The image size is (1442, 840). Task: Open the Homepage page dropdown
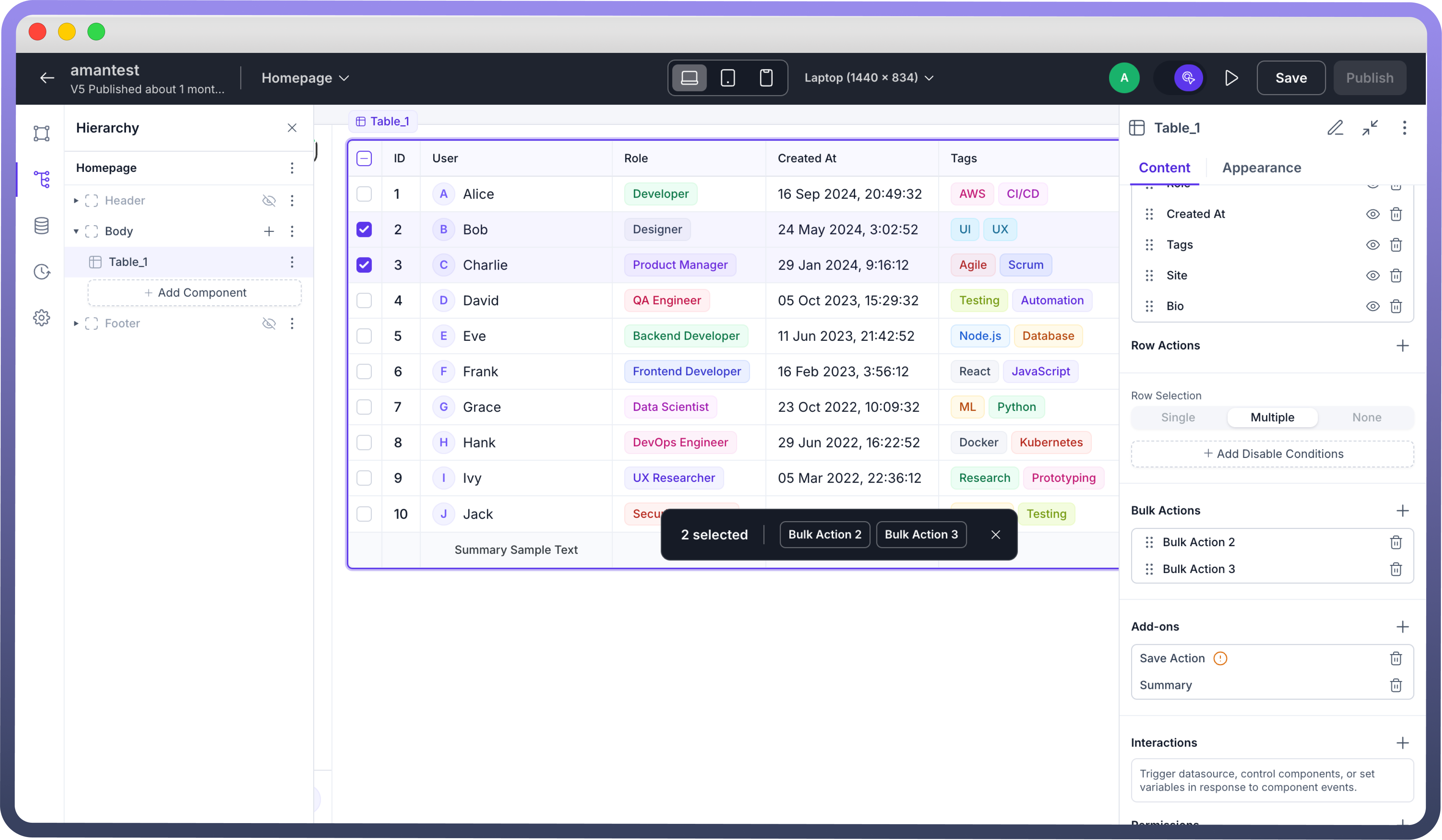[305, 78]
